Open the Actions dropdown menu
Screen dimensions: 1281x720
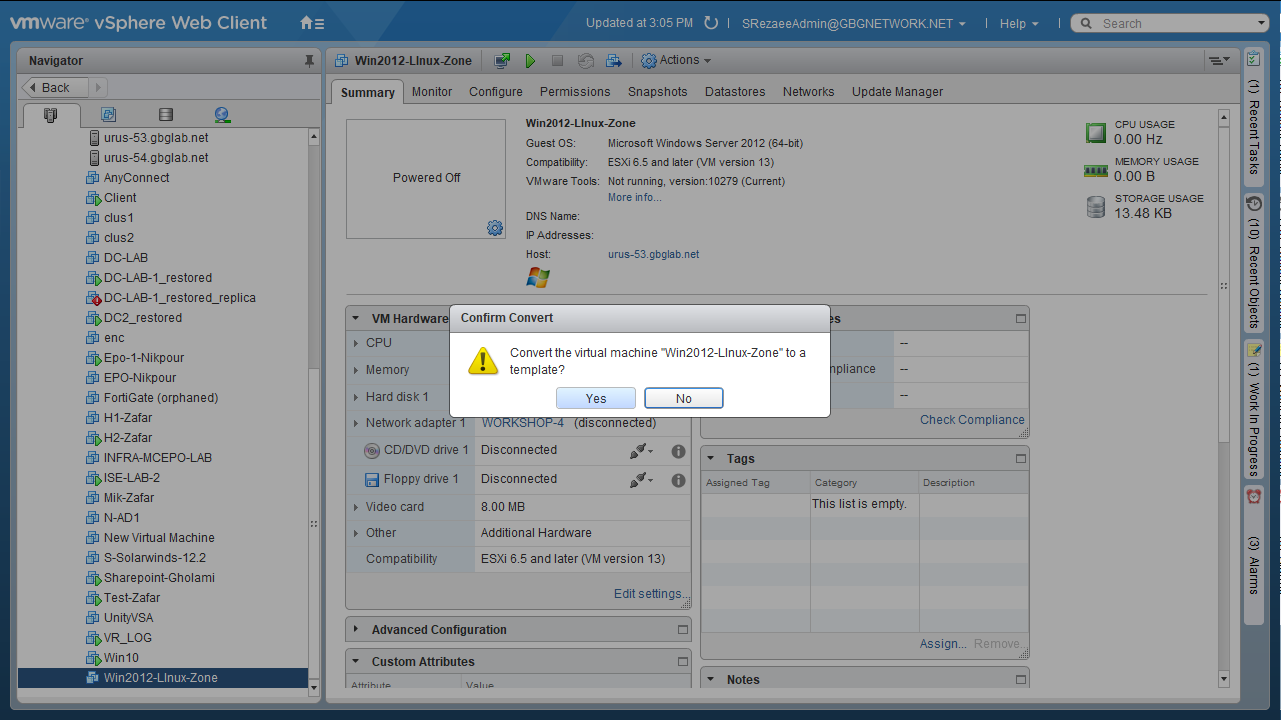[676, 61]
